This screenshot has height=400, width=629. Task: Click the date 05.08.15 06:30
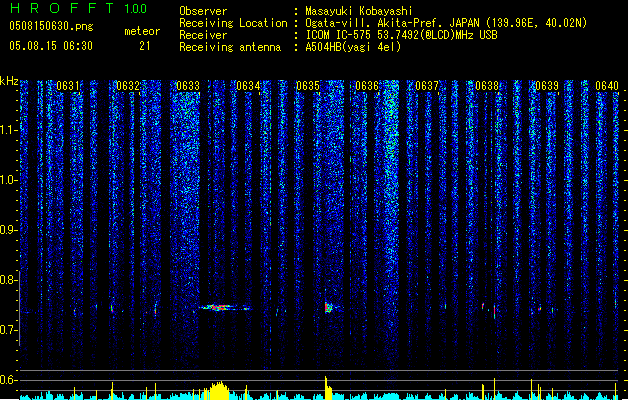51,46
